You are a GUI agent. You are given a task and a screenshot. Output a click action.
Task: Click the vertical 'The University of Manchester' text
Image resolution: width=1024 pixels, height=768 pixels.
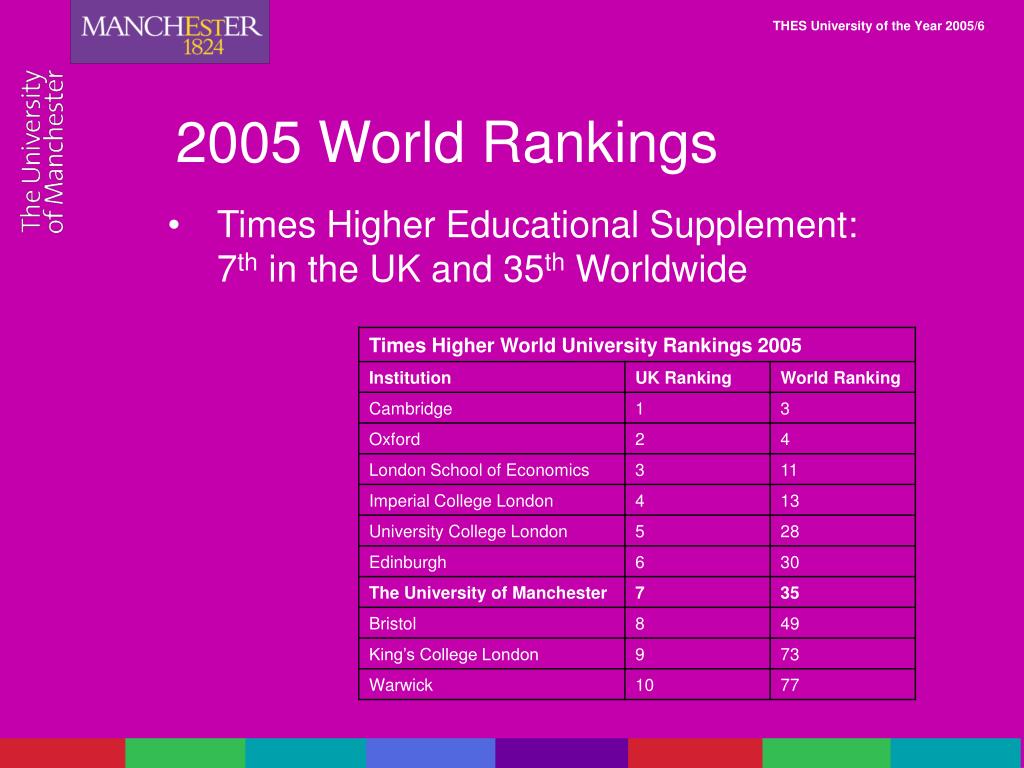43,152
